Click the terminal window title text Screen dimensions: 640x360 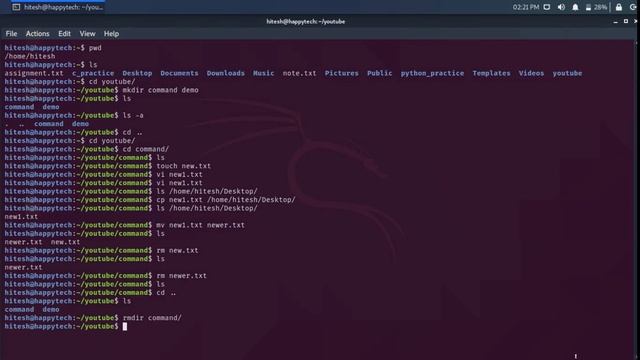pos(306,22)
